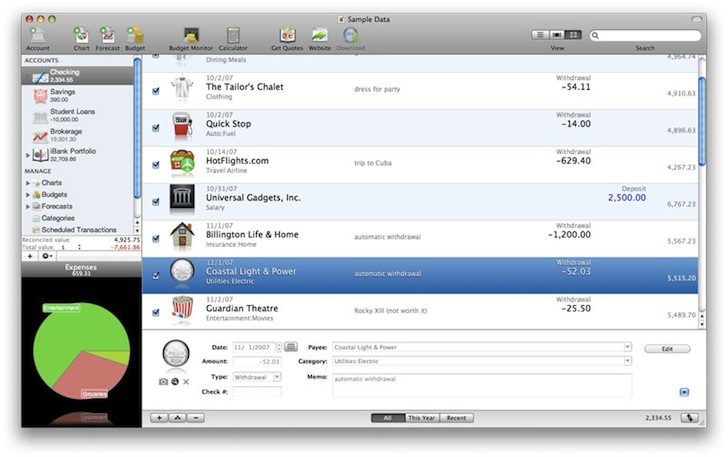Screen dimensions: 728x457
Task: Select the Savings account
Action: [78, 95]
